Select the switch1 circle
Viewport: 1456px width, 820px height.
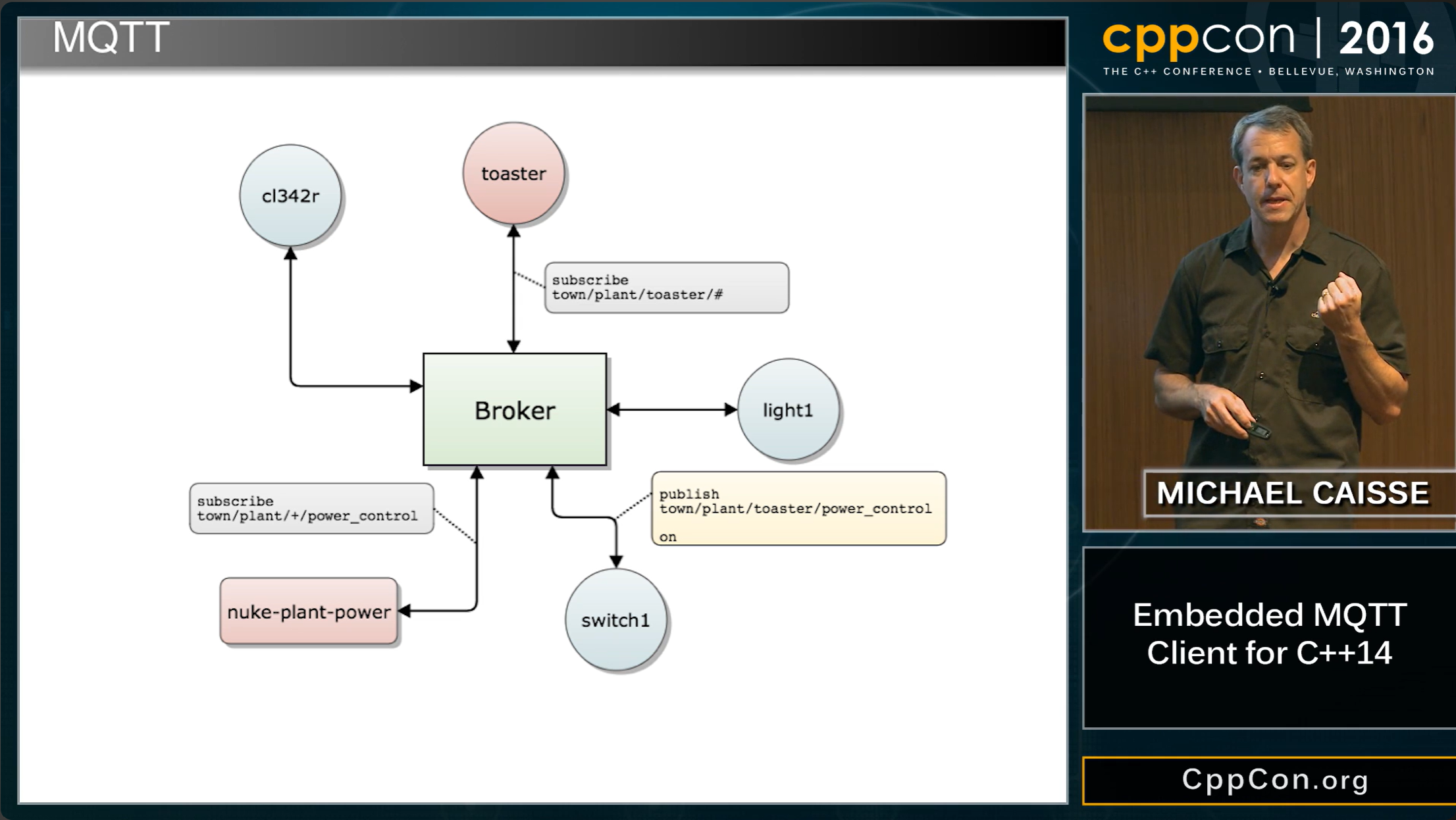615,619
